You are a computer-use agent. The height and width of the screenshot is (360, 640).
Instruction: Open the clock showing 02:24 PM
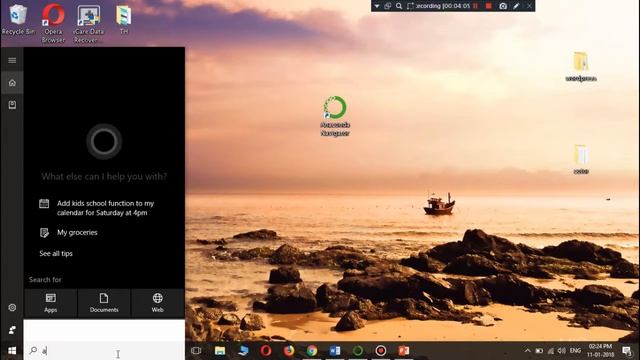coord(600,351)
